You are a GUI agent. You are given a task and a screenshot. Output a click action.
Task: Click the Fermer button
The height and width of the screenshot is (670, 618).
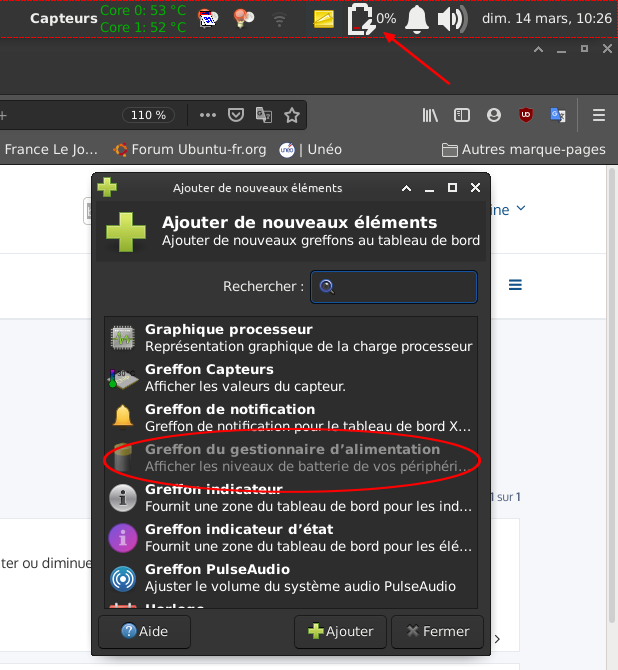tap(437, 631)
